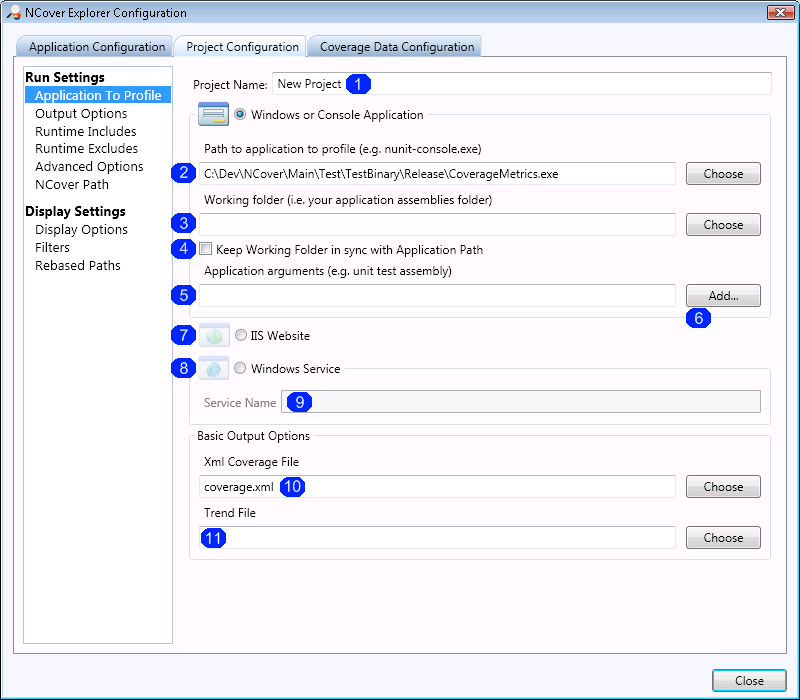The height and width of the screenshot is (700, 800).
Task: Open Display Options page
Action: [x=81, y=230]
